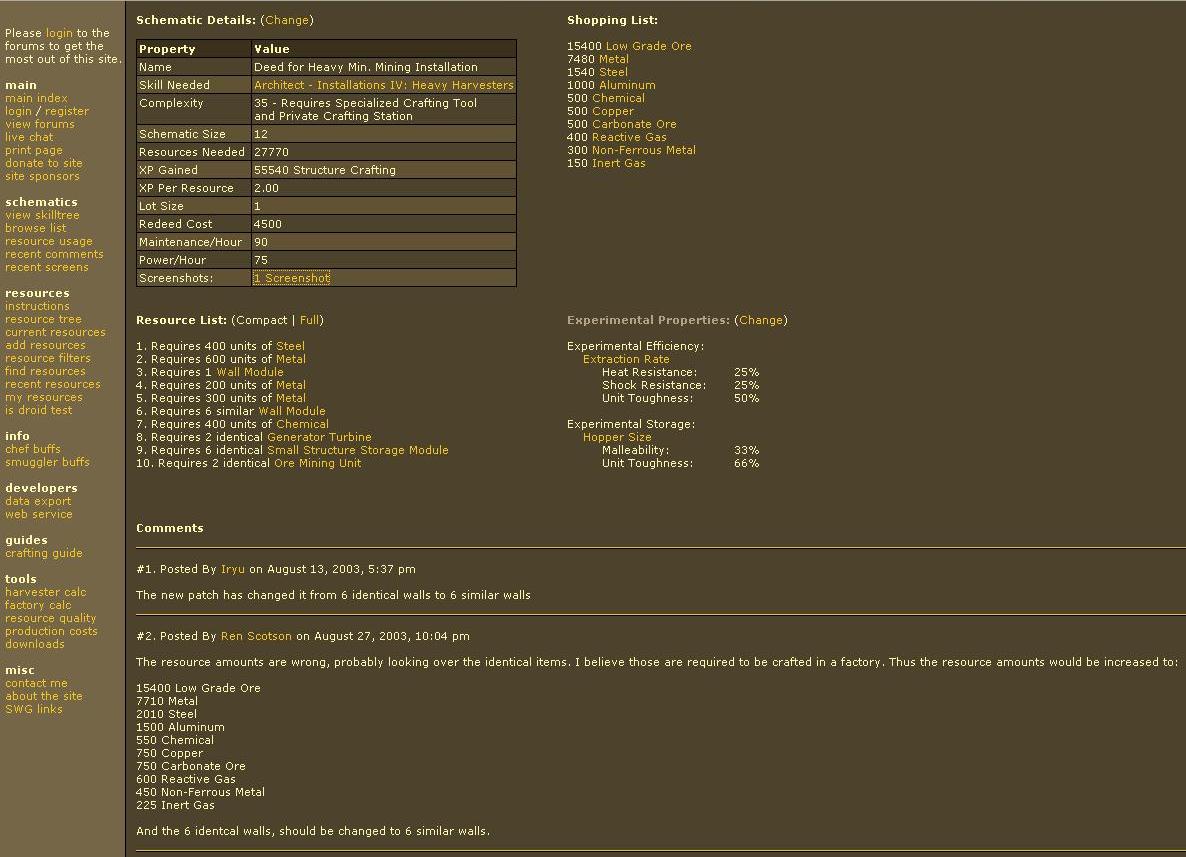
Task: Click Change next to Experimental Properties
Action: click(760, 320)
